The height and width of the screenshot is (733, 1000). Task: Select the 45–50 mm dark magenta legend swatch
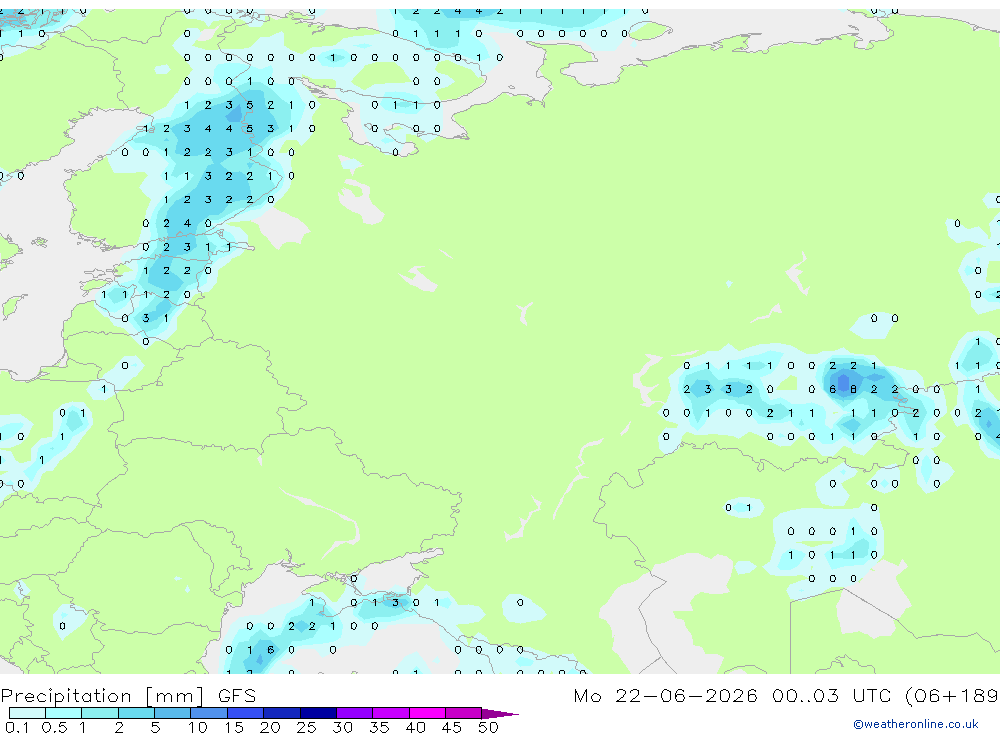click(464, 713)
